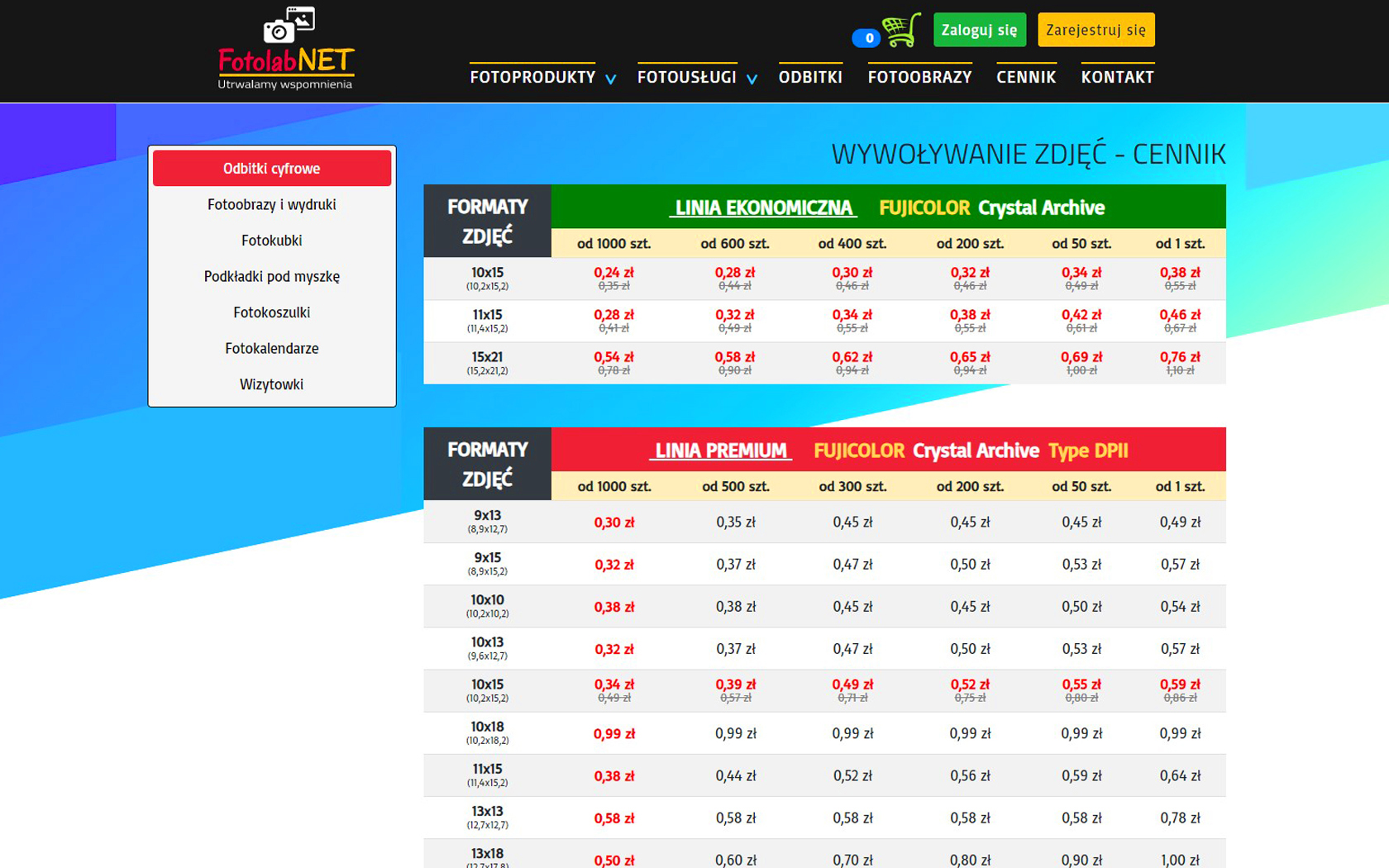Open Fotoobrazy i wydruki category
The width and height of the screenshot is (1389, 868).
coord(272,204)
